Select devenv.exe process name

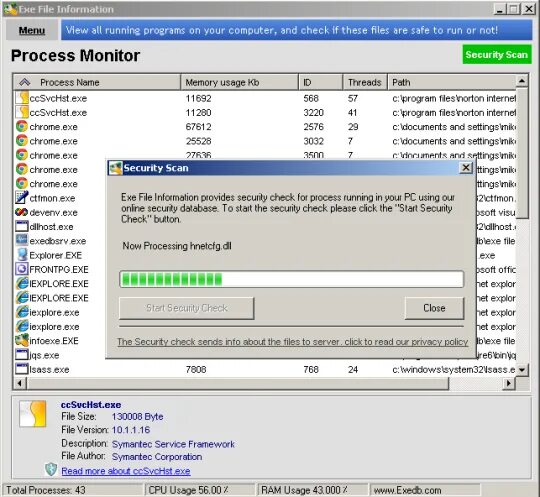[x=53, y=213]
